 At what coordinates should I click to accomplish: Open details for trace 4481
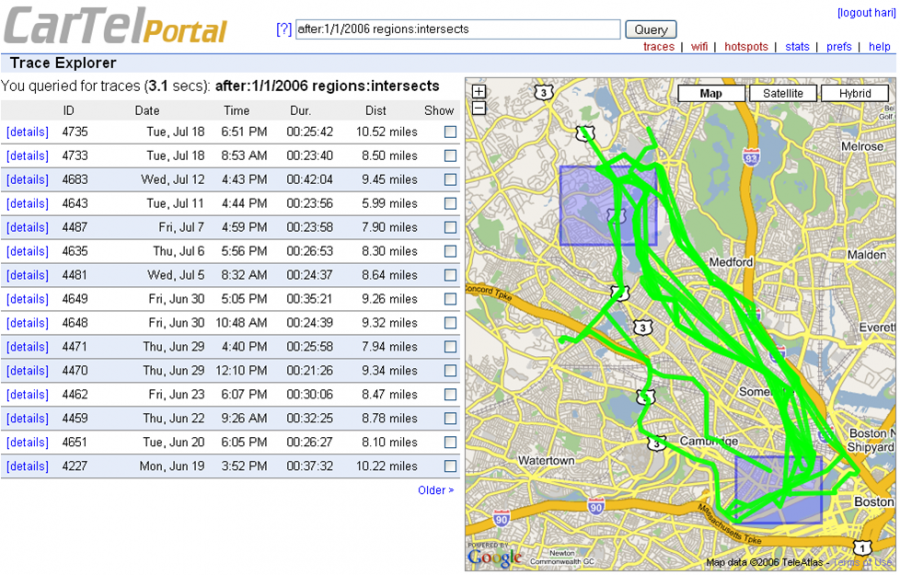pos(28,275)
